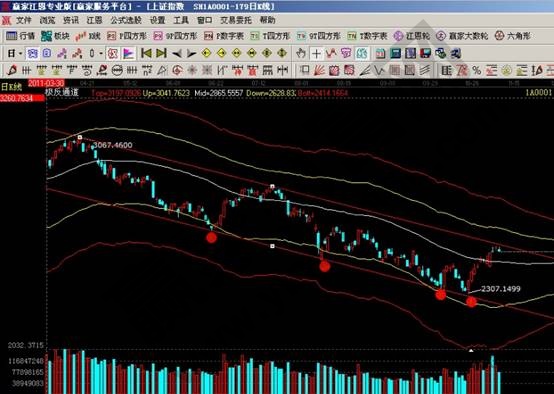
Task: Open the 公式选股 menu
Action: 126,20
